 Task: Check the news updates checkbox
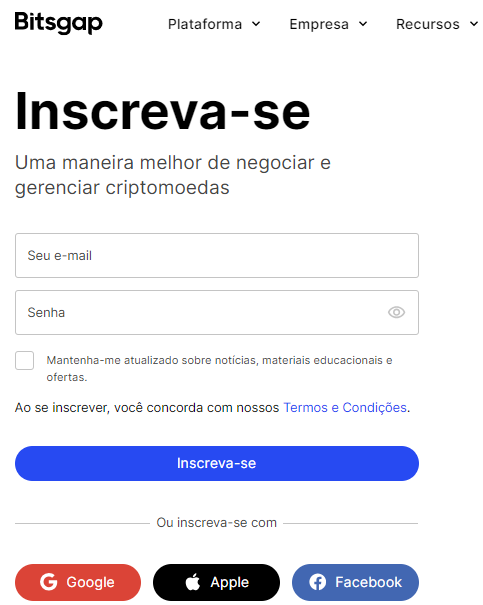point(24,360)
